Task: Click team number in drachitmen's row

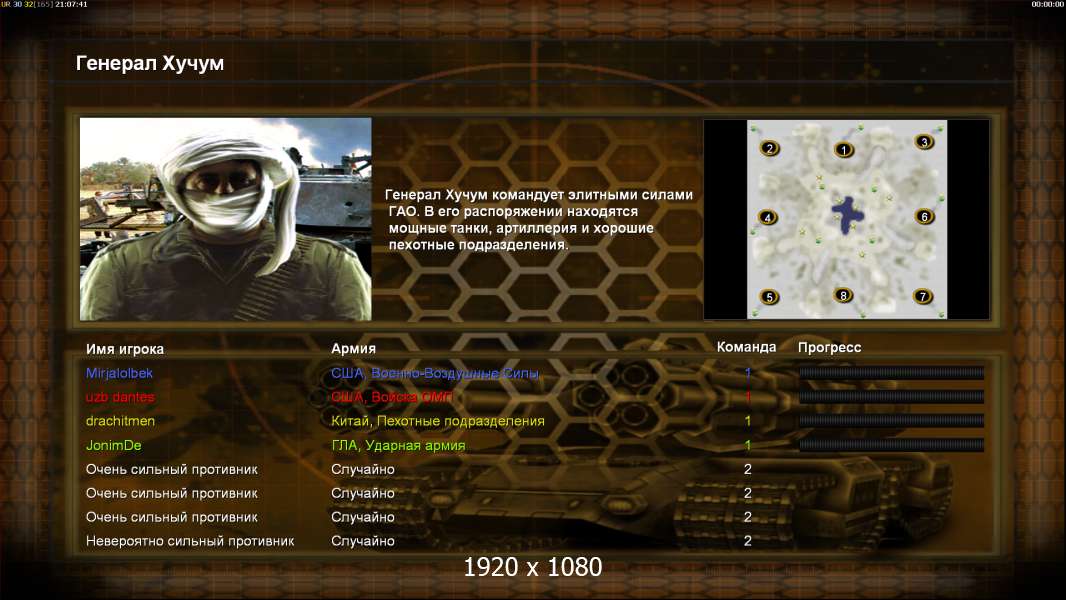Action: [x=748, y=421]
